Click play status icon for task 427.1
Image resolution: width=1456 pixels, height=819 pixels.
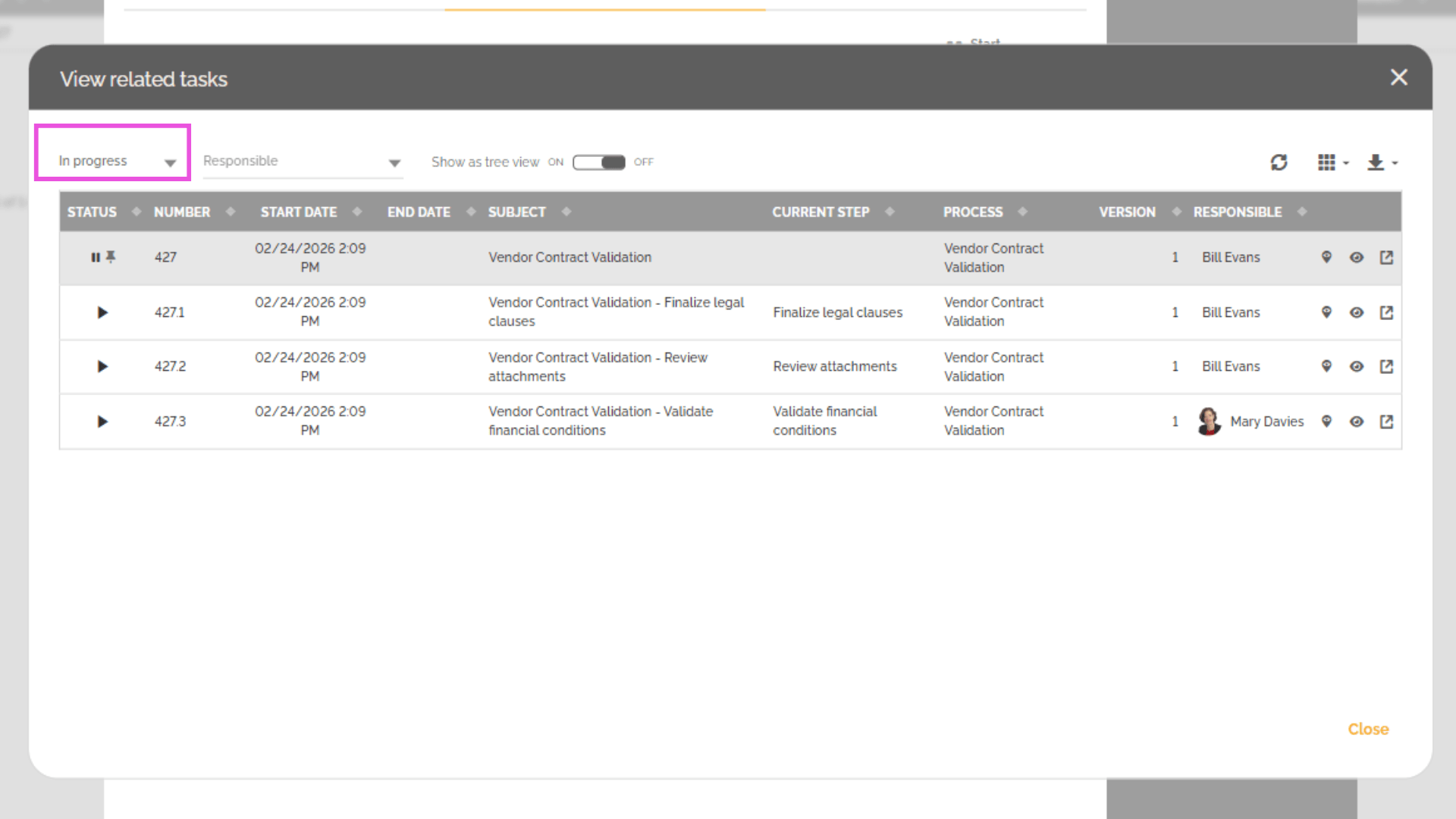(102, 312)
